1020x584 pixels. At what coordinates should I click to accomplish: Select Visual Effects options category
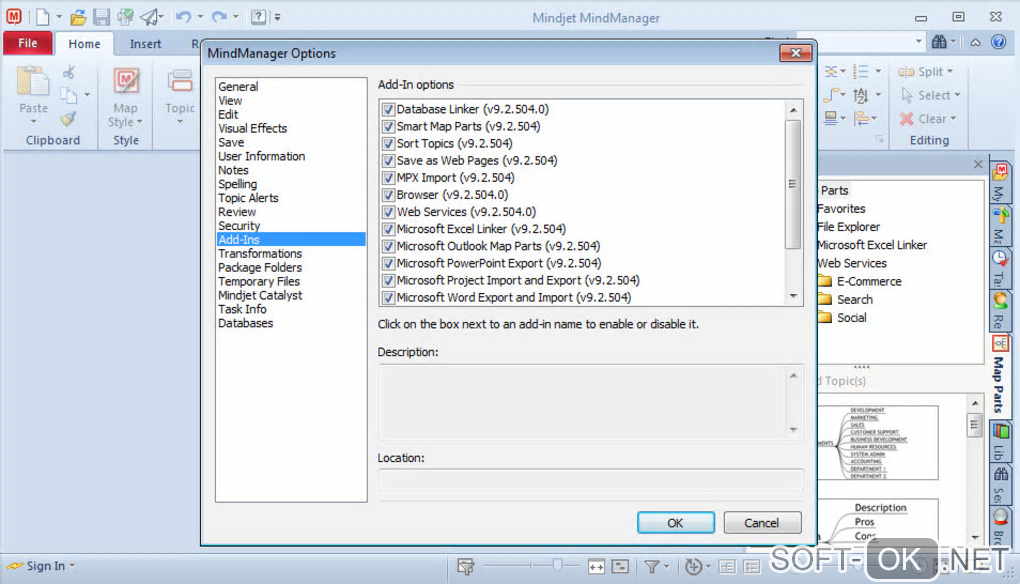[x=252, y=128]
